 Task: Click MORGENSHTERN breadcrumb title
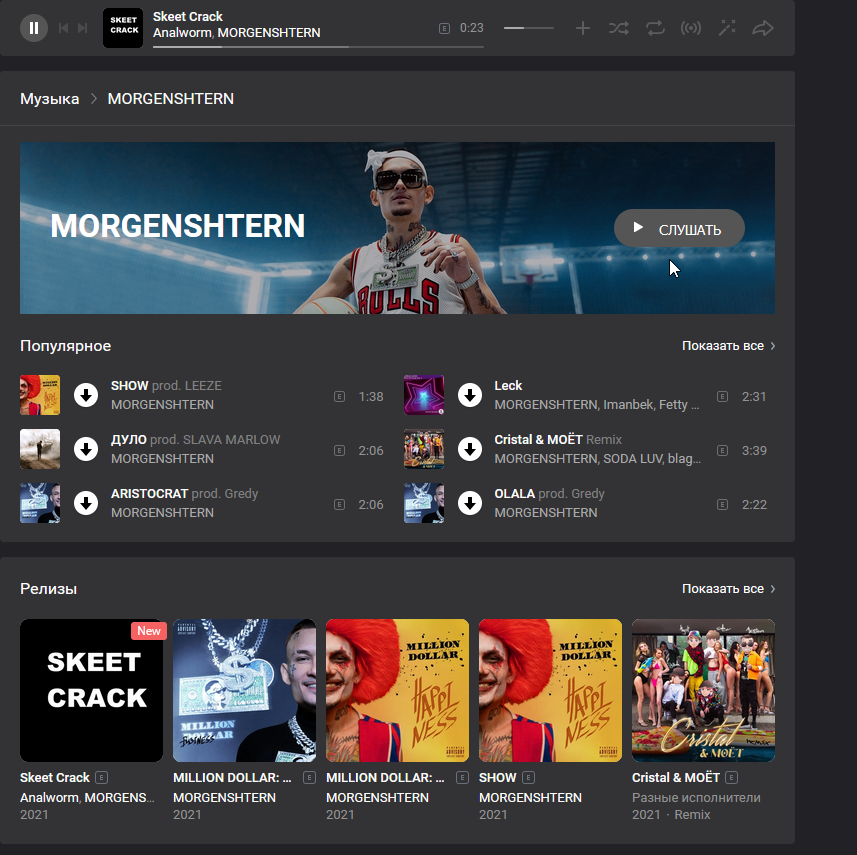coord(171,99)
